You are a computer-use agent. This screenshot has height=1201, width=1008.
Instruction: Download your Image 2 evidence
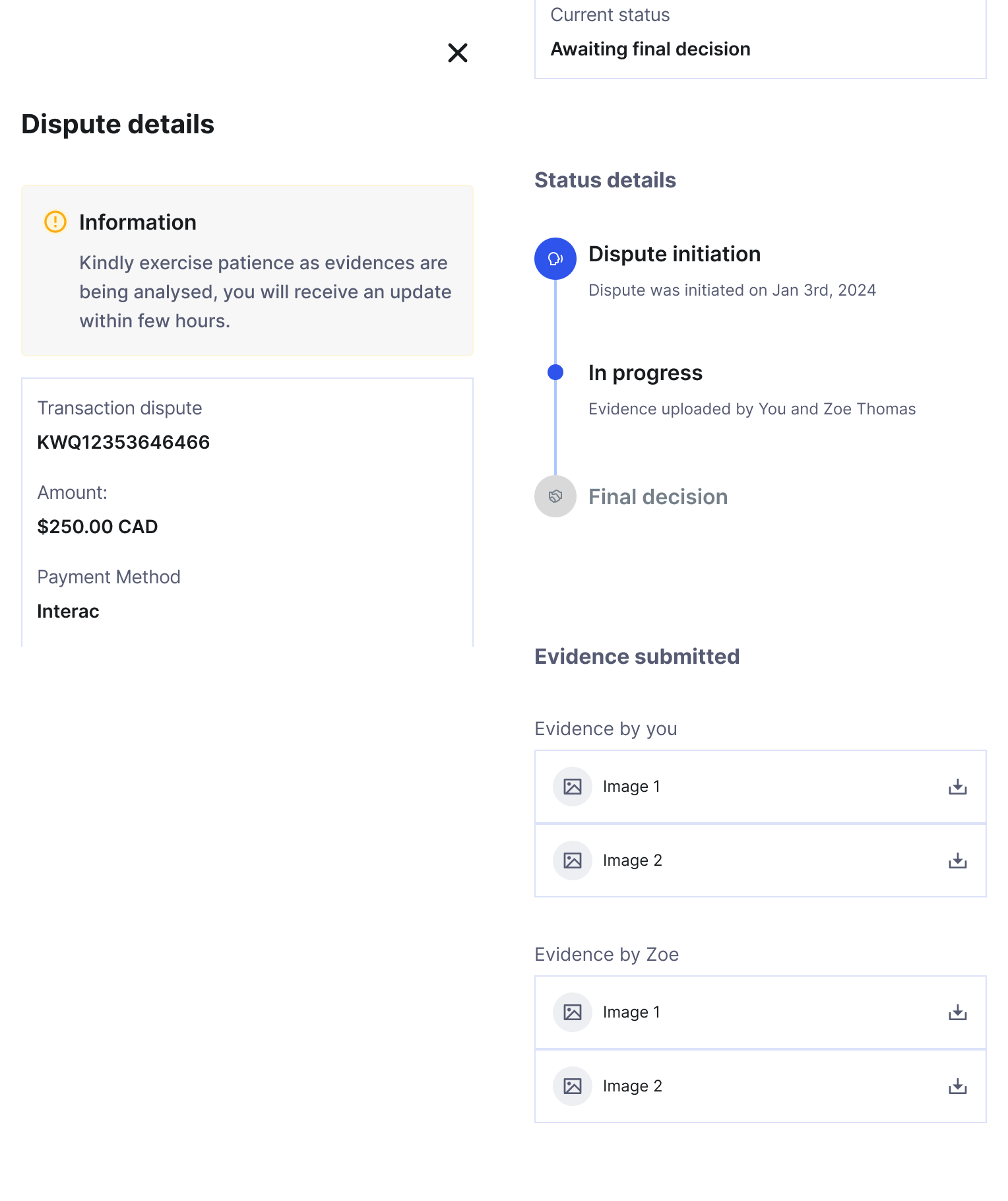pyautogui.click(x=957, y=860)
